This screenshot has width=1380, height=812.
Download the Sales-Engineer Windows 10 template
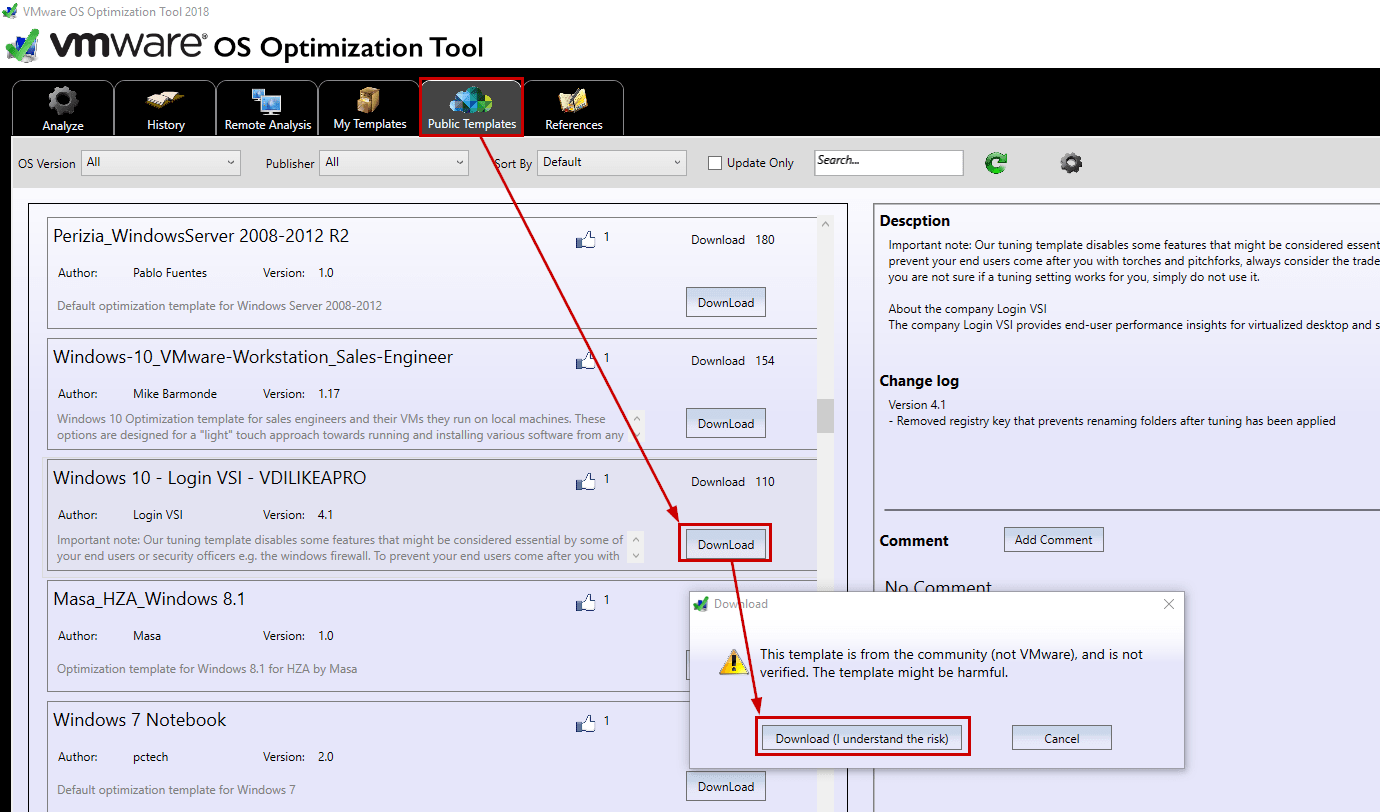726,423
